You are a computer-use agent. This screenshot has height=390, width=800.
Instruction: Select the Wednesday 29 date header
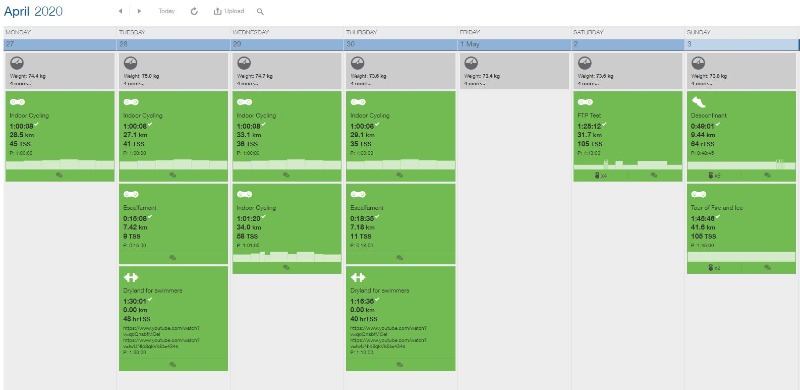click(287, 44)
